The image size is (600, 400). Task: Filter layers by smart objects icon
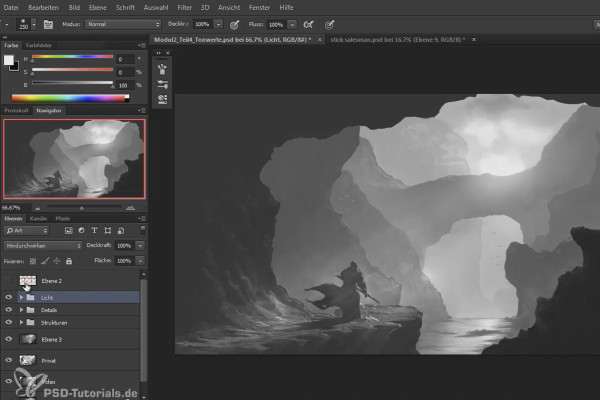[121, 230]
